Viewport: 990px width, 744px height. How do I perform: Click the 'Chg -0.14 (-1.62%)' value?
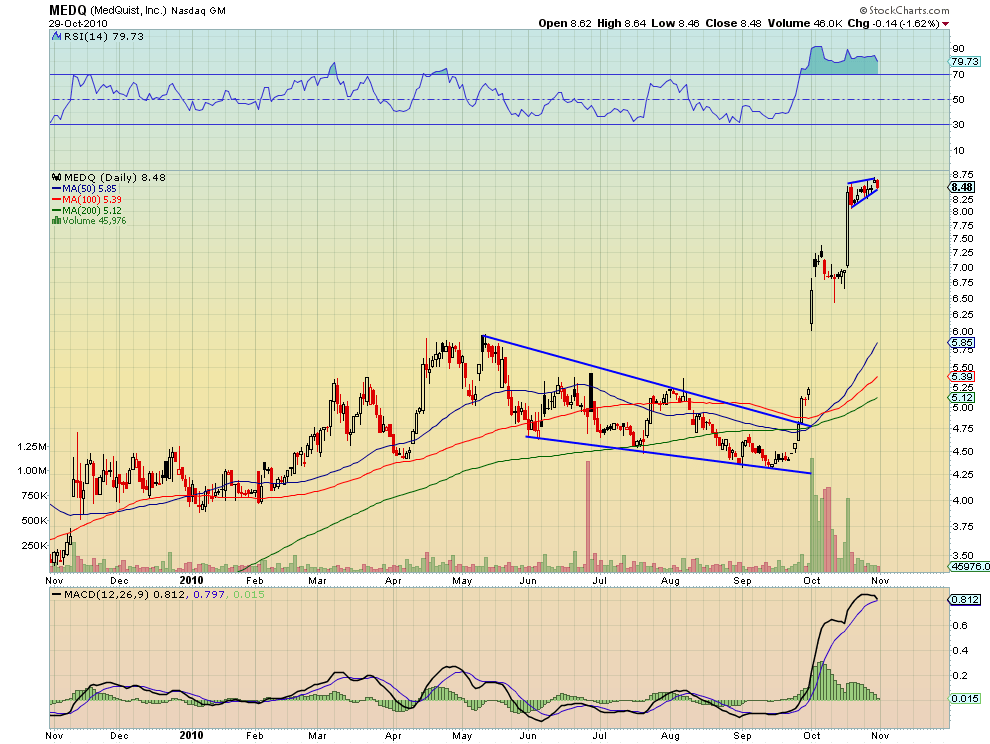pyautogui.click(x=893, y=23)
